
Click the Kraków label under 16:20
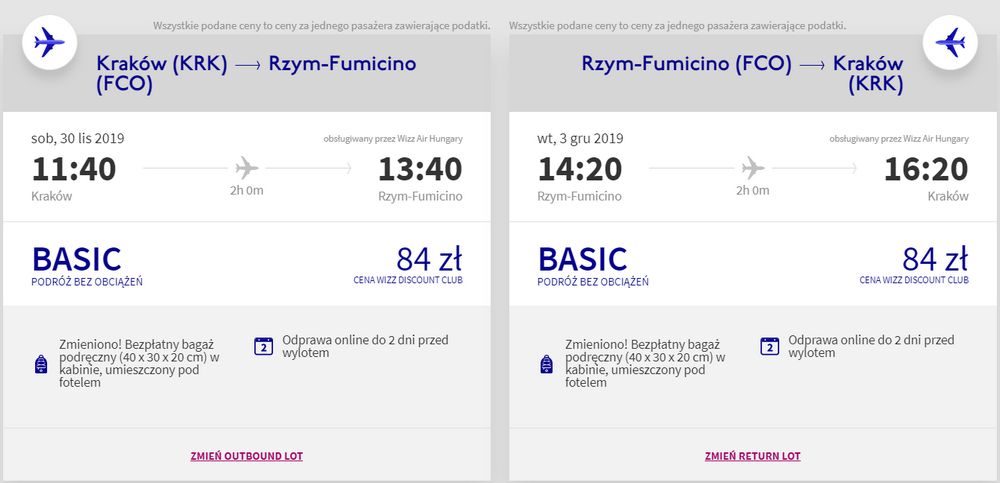tap(948, 197)
